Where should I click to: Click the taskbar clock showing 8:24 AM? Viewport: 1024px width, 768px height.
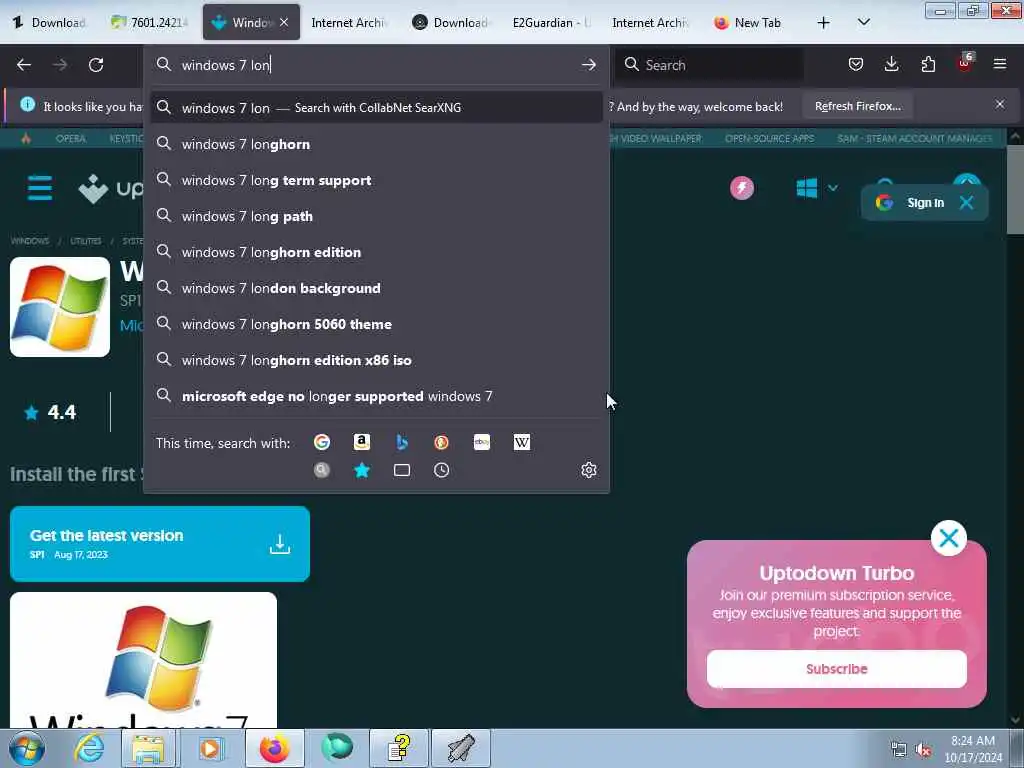[972, 748]
